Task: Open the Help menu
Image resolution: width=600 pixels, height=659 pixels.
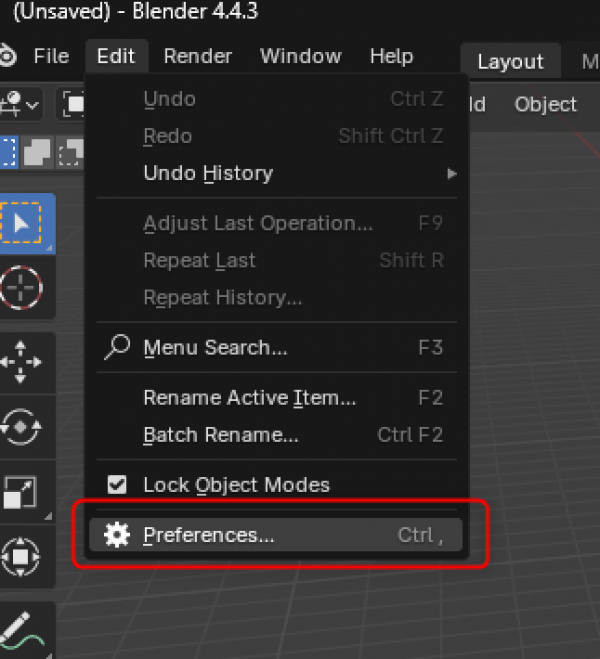Action: [391, 56]
